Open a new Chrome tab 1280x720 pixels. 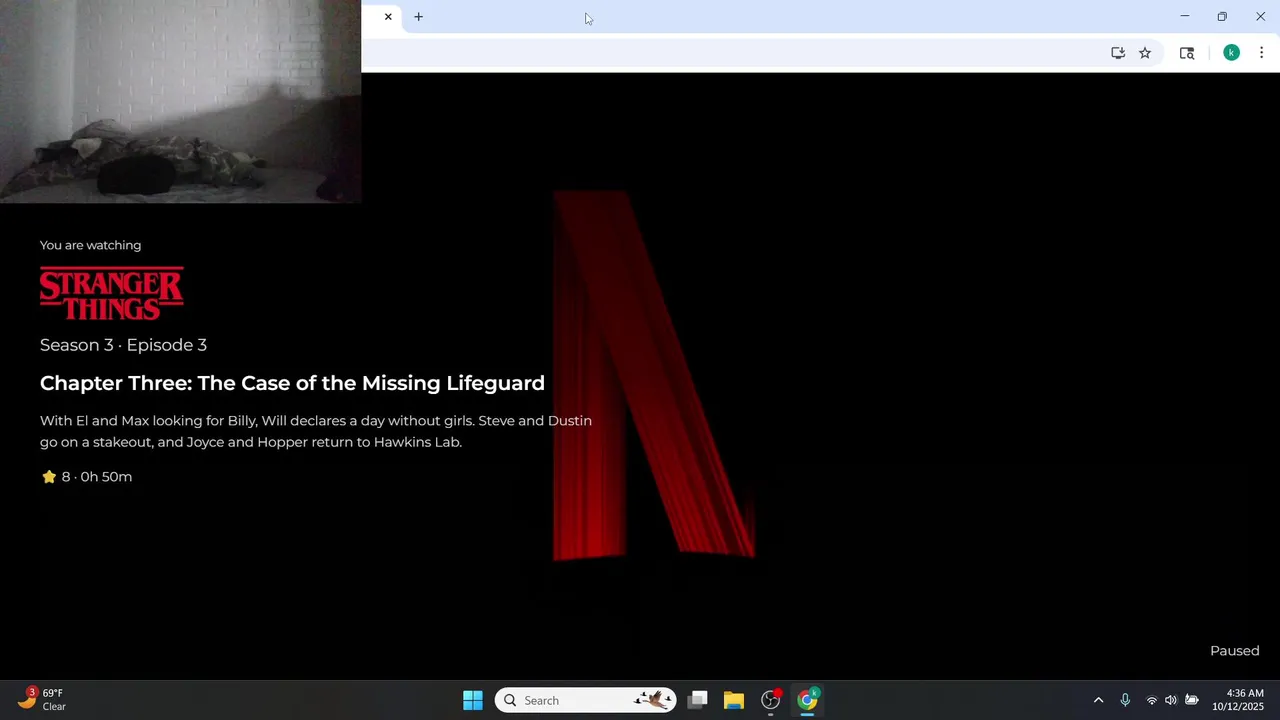coord(418,17)
